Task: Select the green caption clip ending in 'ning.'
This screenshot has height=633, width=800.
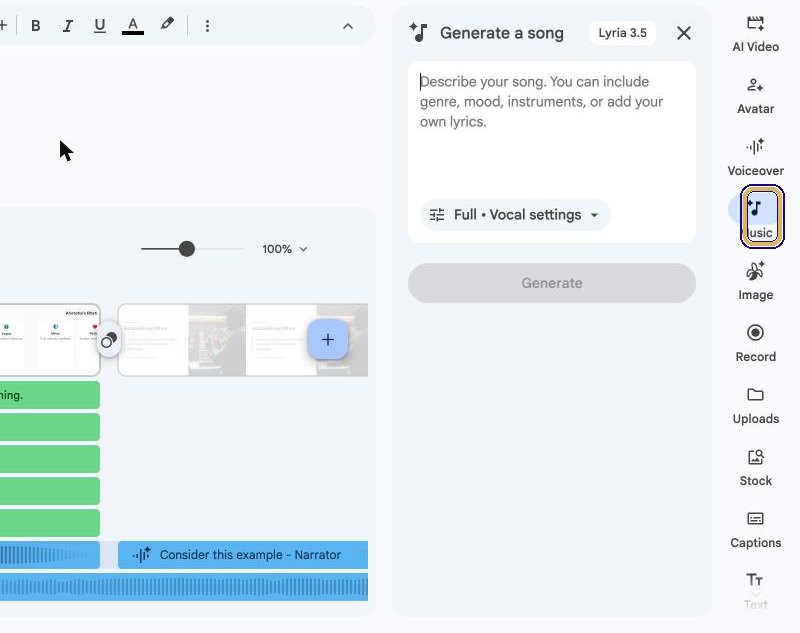Action: click(x=50, y=395)
